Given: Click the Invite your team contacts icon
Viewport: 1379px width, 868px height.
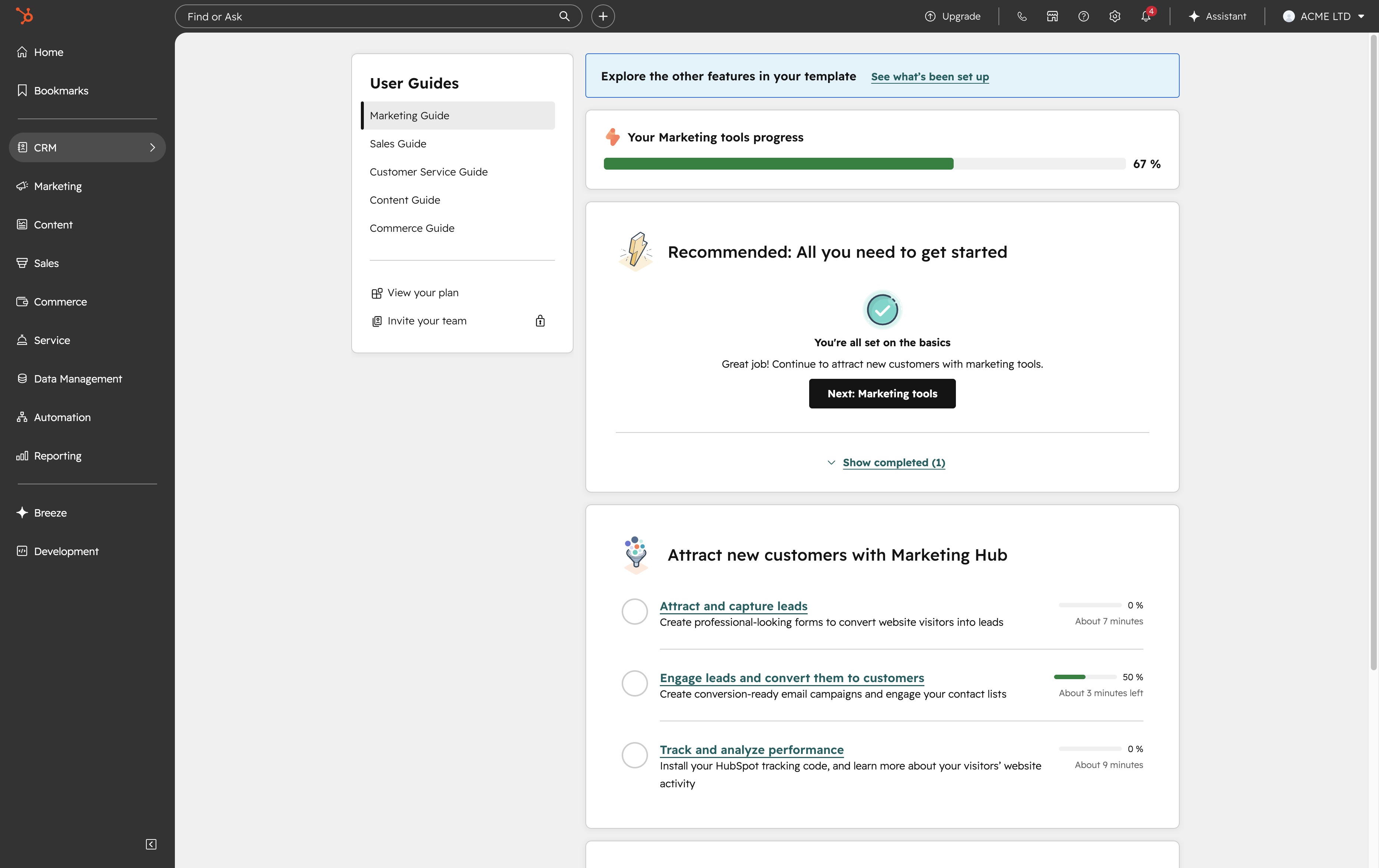Looking at the screenshot, I should pos(376,321).
